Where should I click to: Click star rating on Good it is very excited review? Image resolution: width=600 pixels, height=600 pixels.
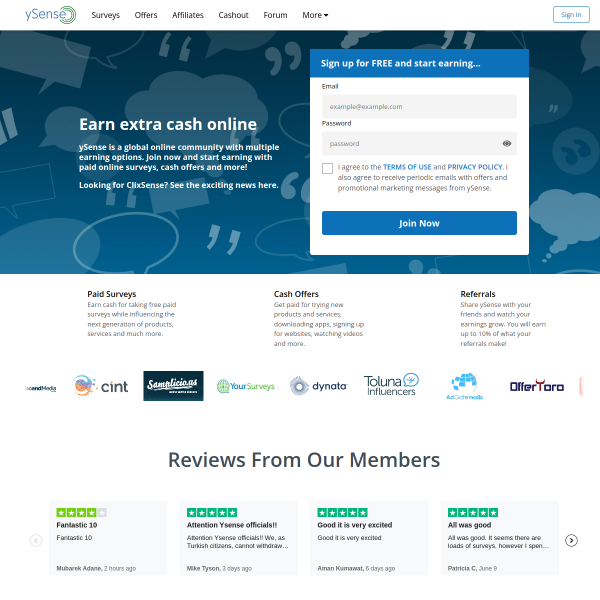[342, 512]
